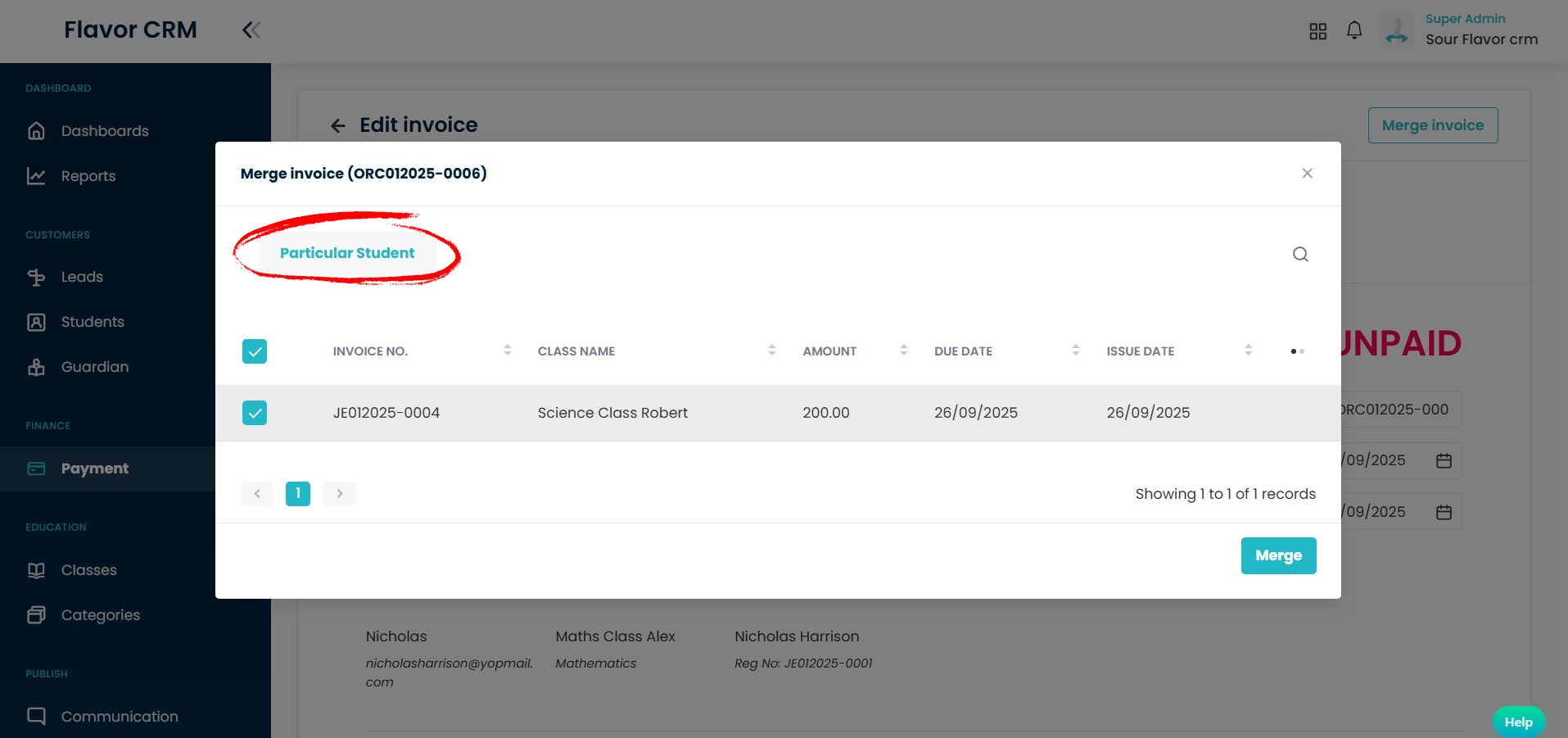
Task: Open Reports in the sidebar
Action: point(88,176)
